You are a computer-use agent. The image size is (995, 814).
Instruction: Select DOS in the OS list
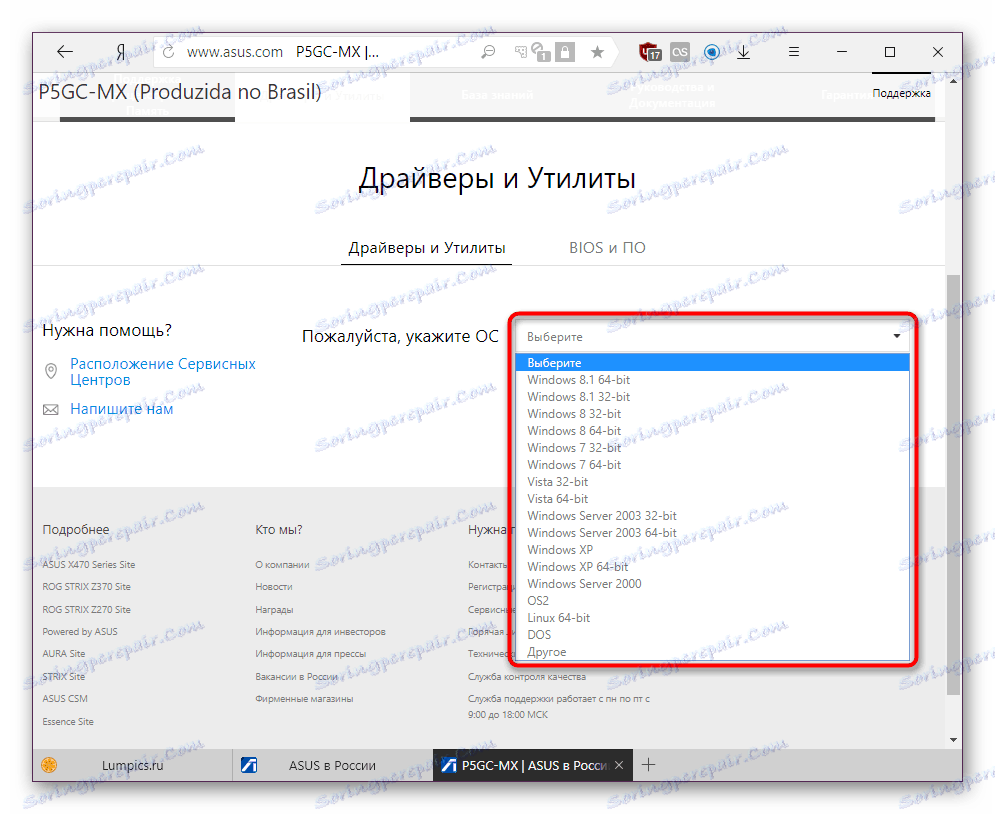(x=713, y=635)
